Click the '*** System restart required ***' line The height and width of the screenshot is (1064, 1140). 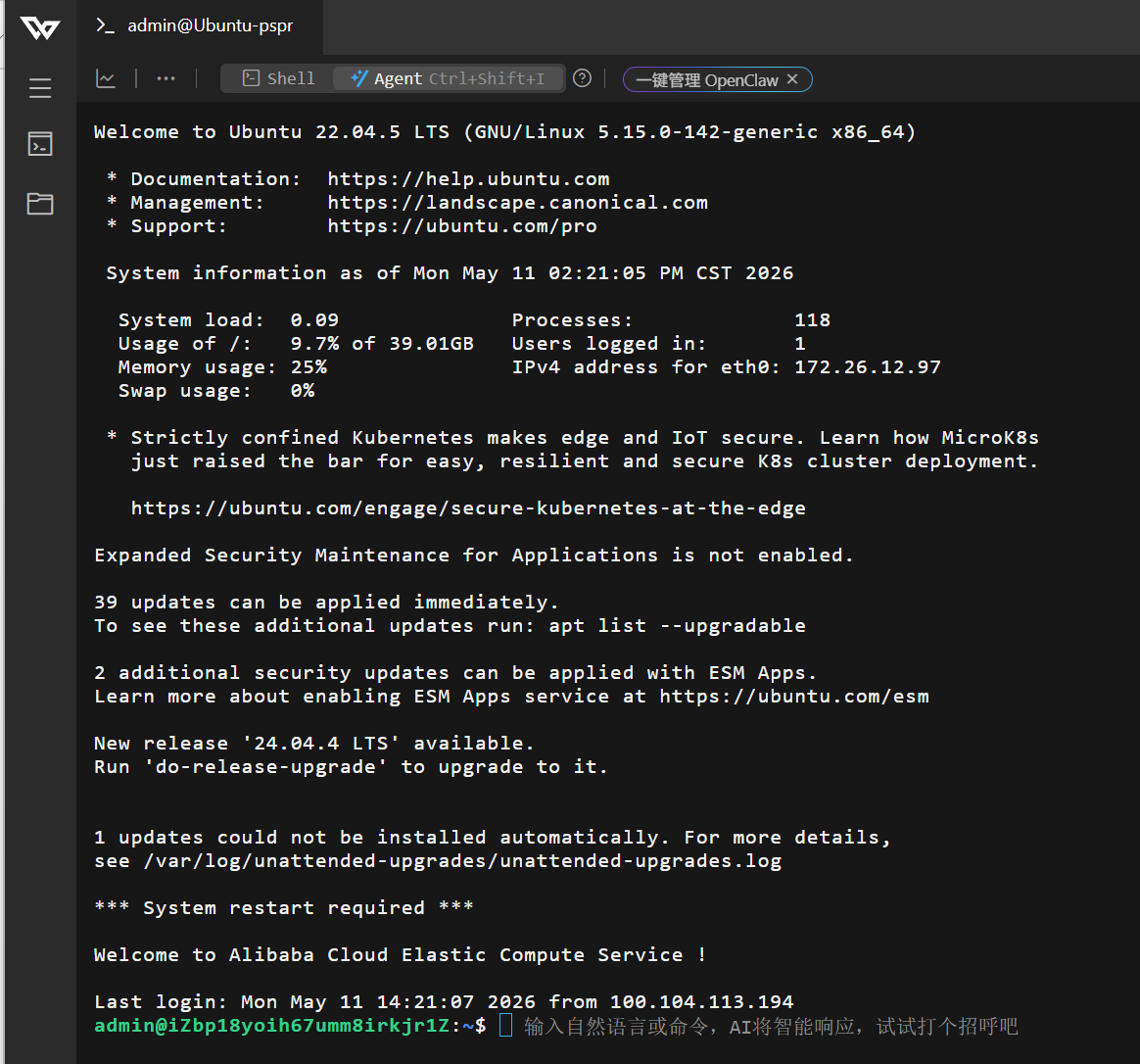coord(284,907)
